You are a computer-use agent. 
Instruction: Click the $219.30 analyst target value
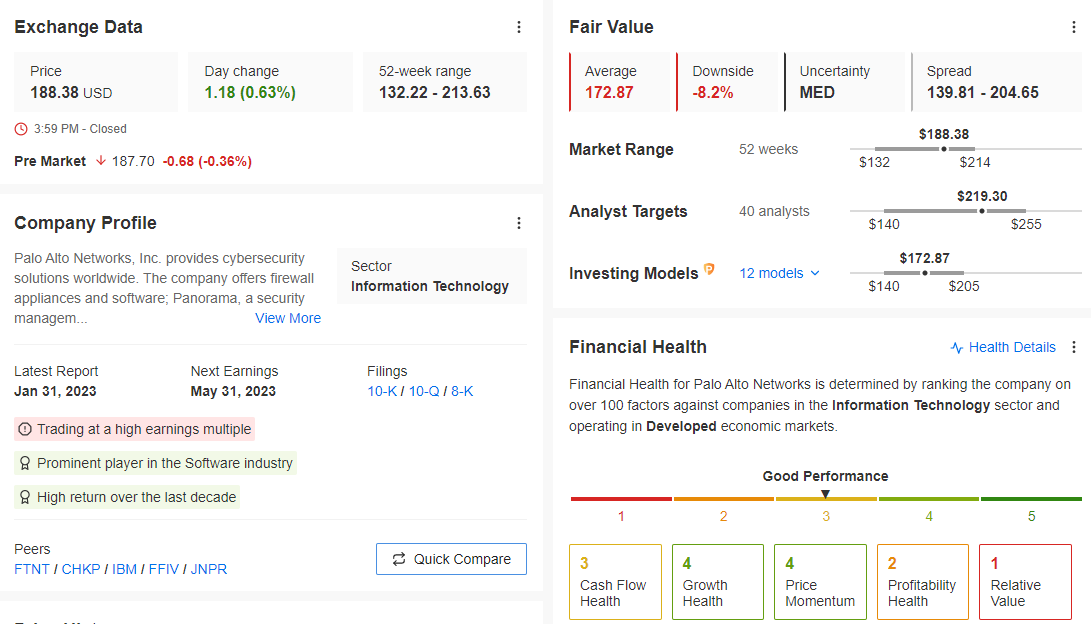(982, 196)
